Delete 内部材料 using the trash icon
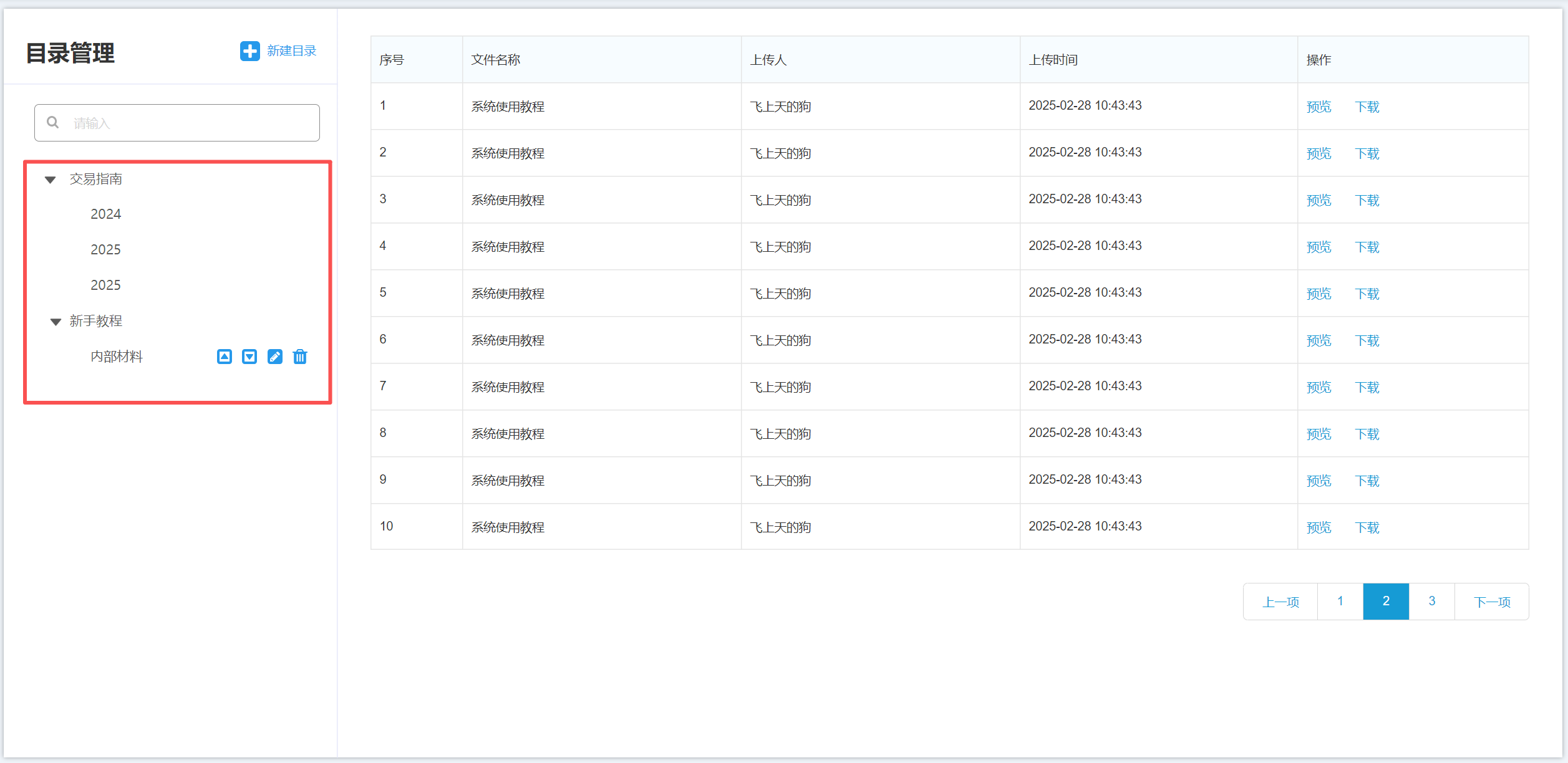1568x763 pixels. (x=300, y=357)
